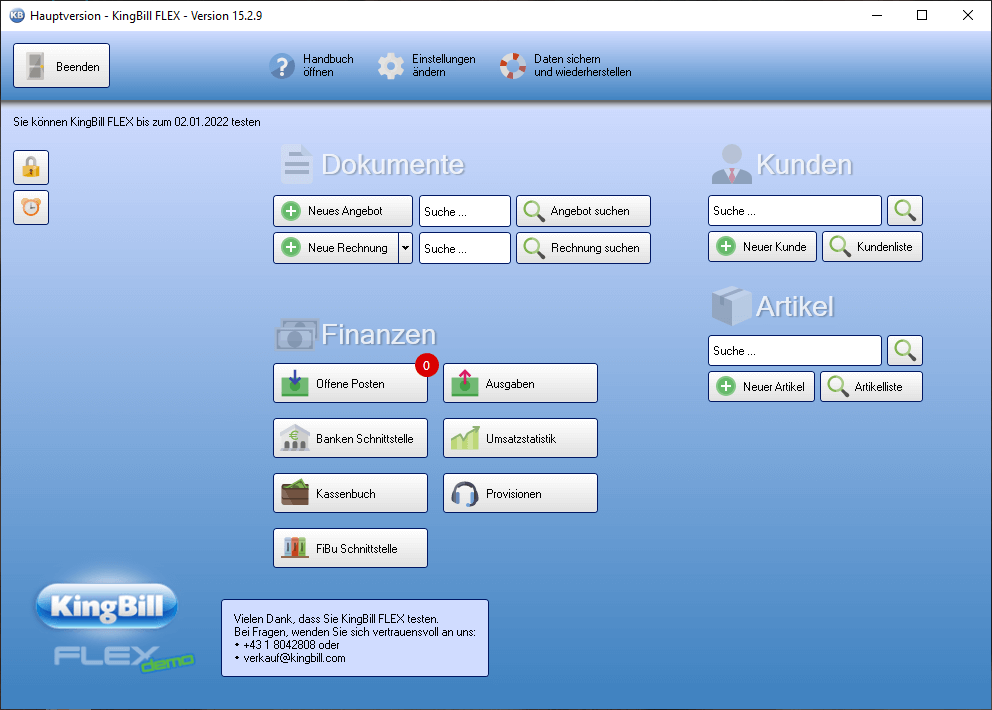Click the customer search magnifier icon
This screenshot has width=992, height=710.
(x=905, y=211)
